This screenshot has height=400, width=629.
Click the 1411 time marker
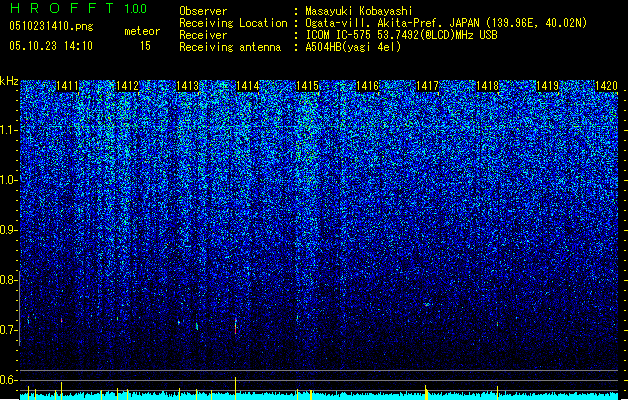tap(67, 86)
